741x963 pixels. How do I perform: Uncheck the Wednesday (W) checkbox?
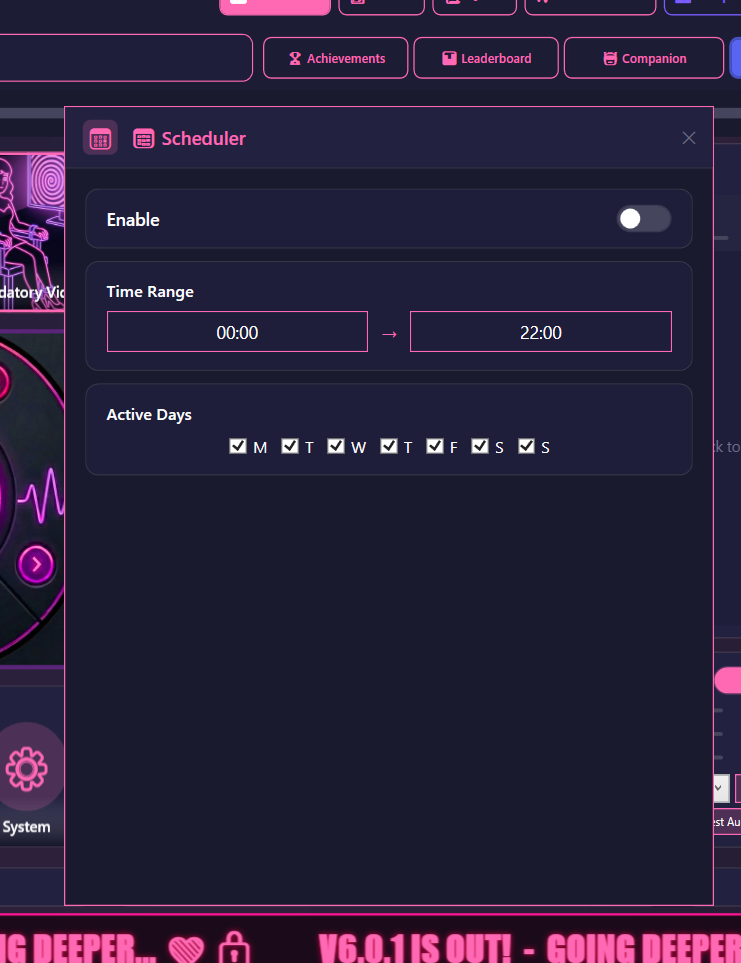[x=336, y=446]
